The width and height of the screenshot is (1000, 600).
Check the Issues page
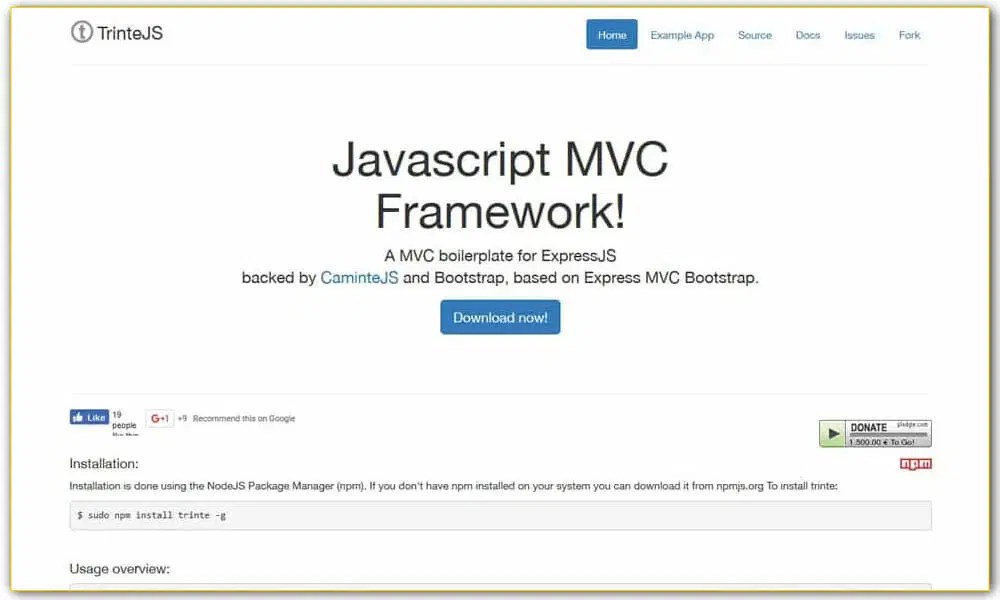859,35
